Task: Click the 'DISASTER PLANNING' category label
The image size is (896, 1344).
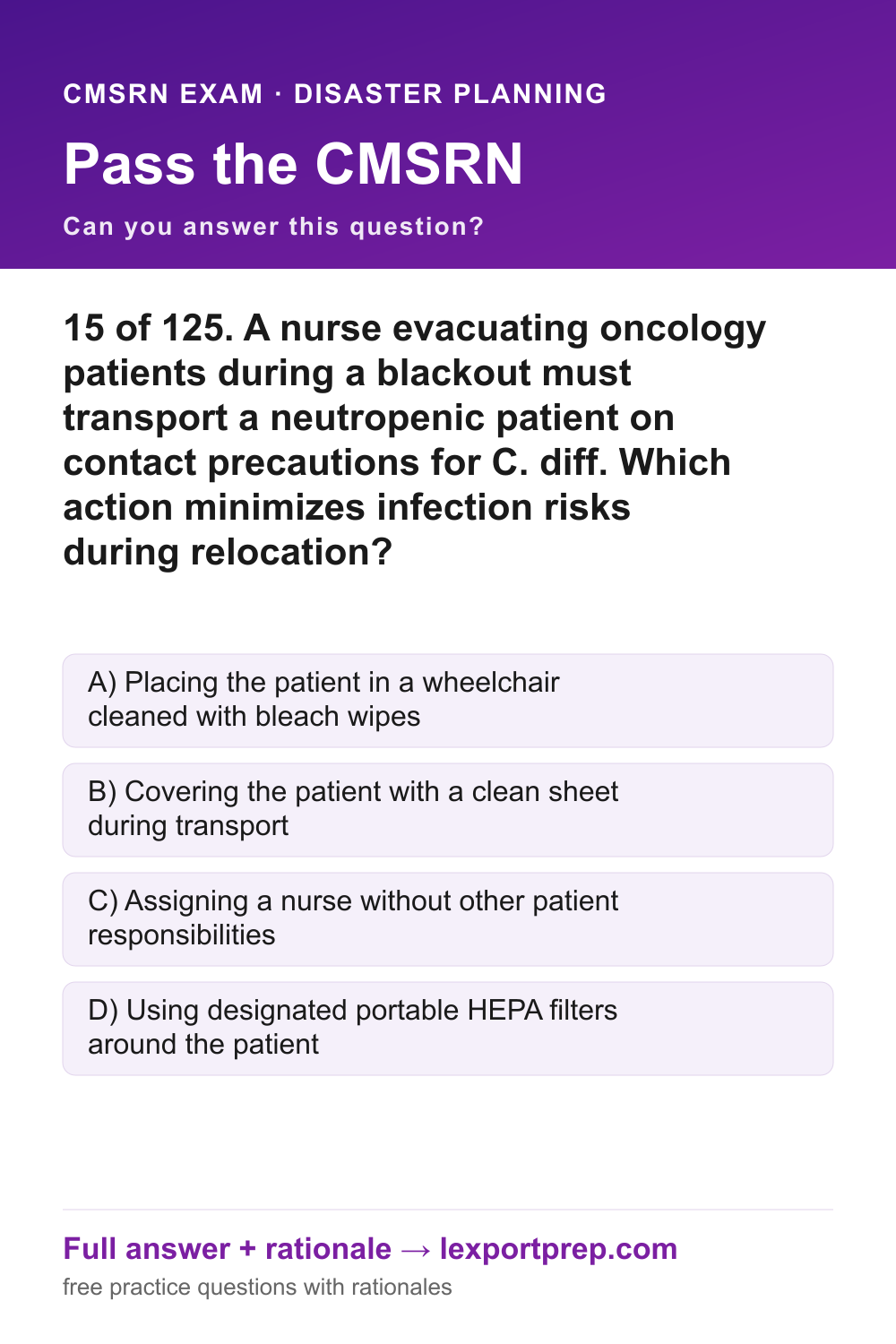Action: coord(451,94)
